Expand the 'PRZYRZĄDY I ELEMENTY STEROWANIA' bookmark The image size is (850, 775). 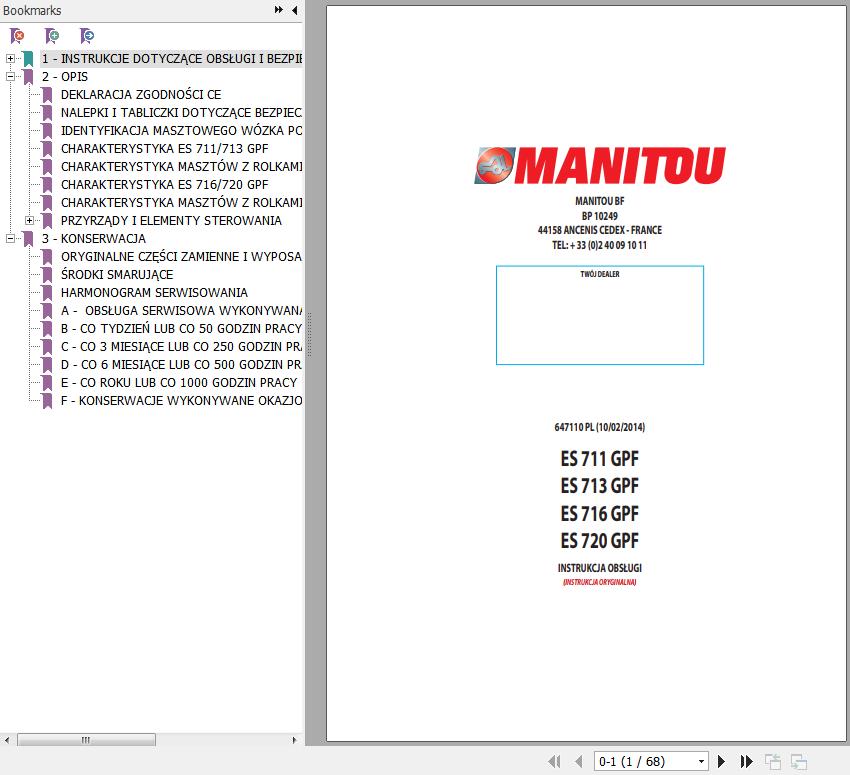pyautogui.click(x=29, y=221)
